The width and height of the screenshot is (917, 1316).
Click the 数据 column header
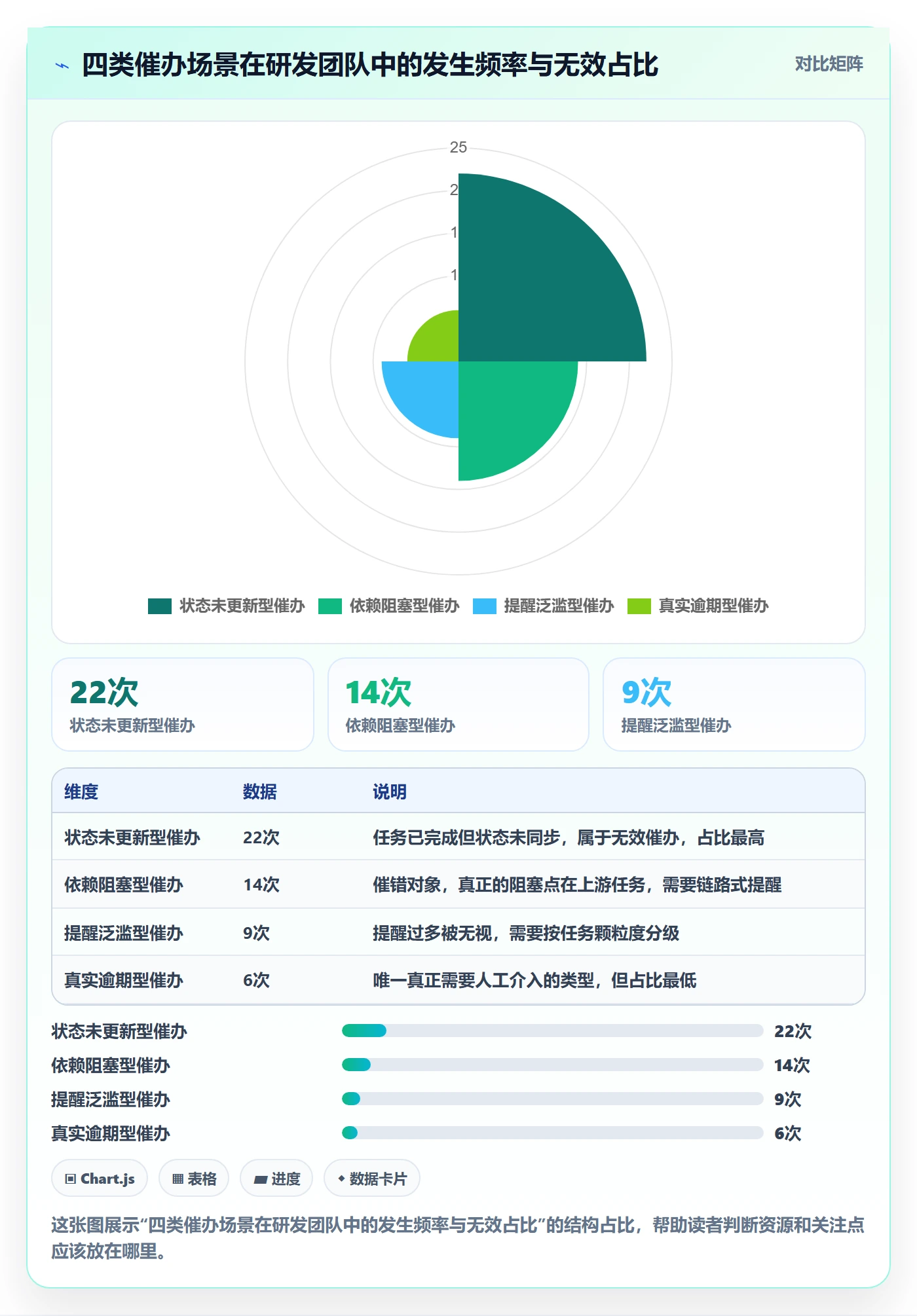[260, 792]
